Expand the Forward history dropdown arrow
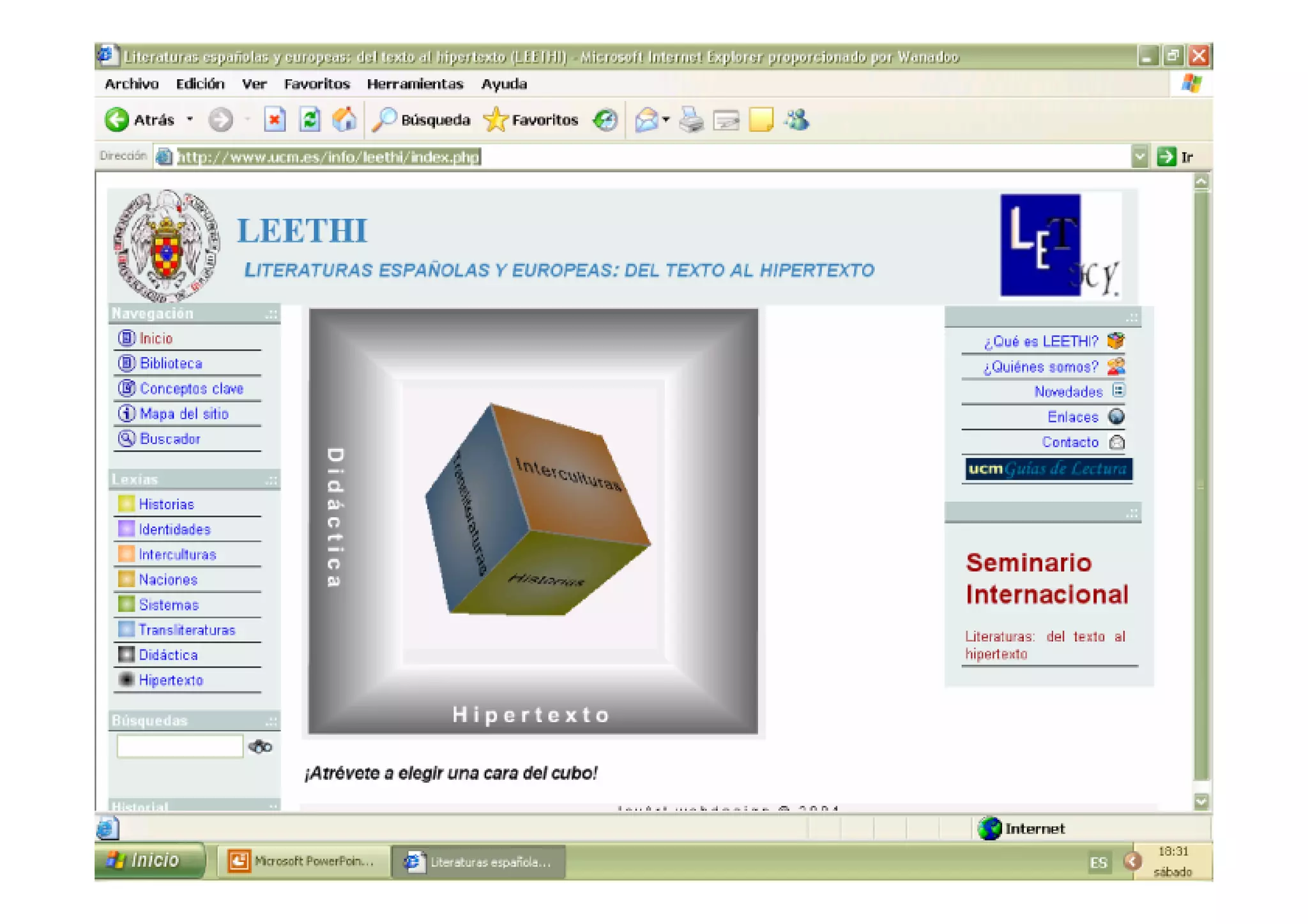1308x924 pixels. point(247,119)
